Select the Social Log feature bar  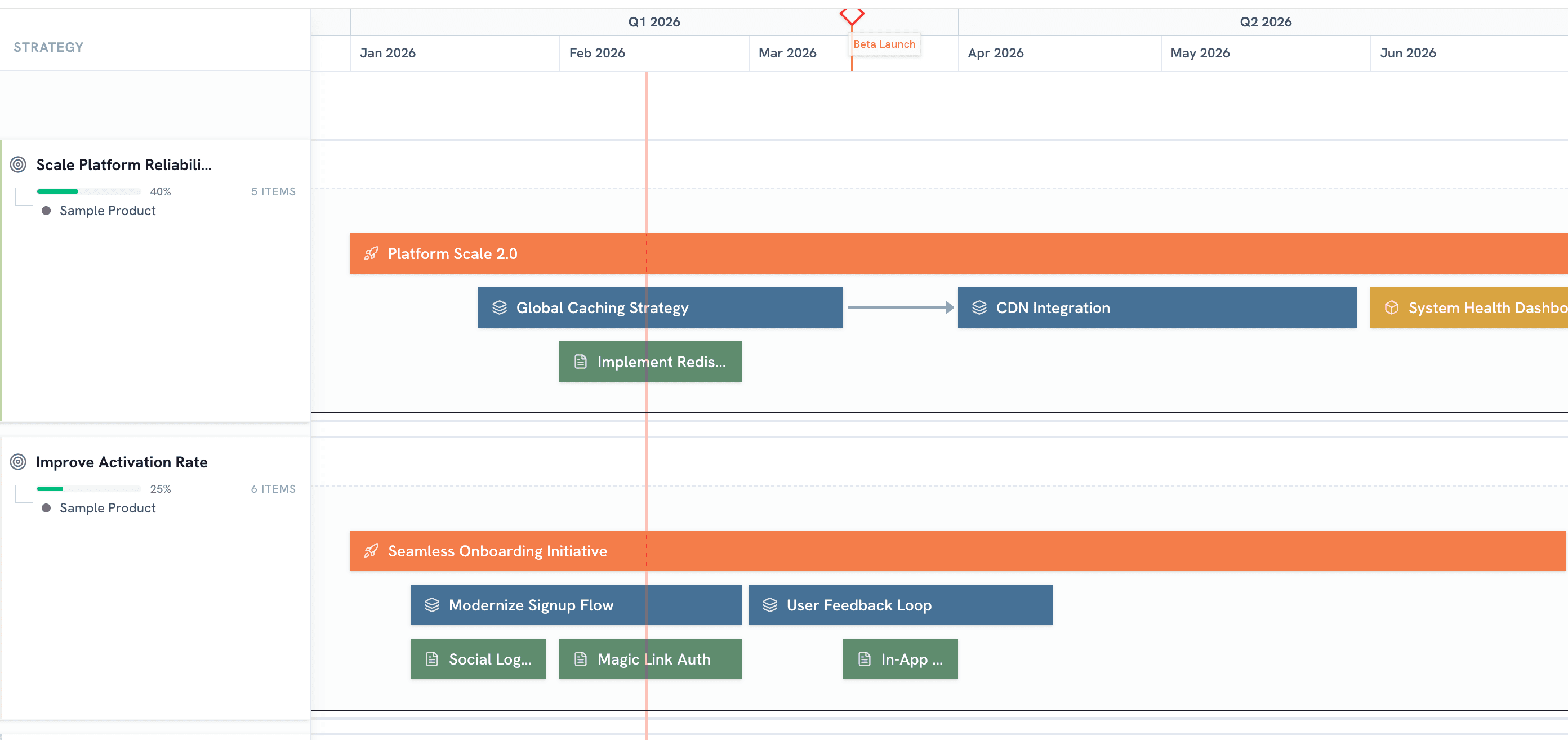(x=478, y=658)
